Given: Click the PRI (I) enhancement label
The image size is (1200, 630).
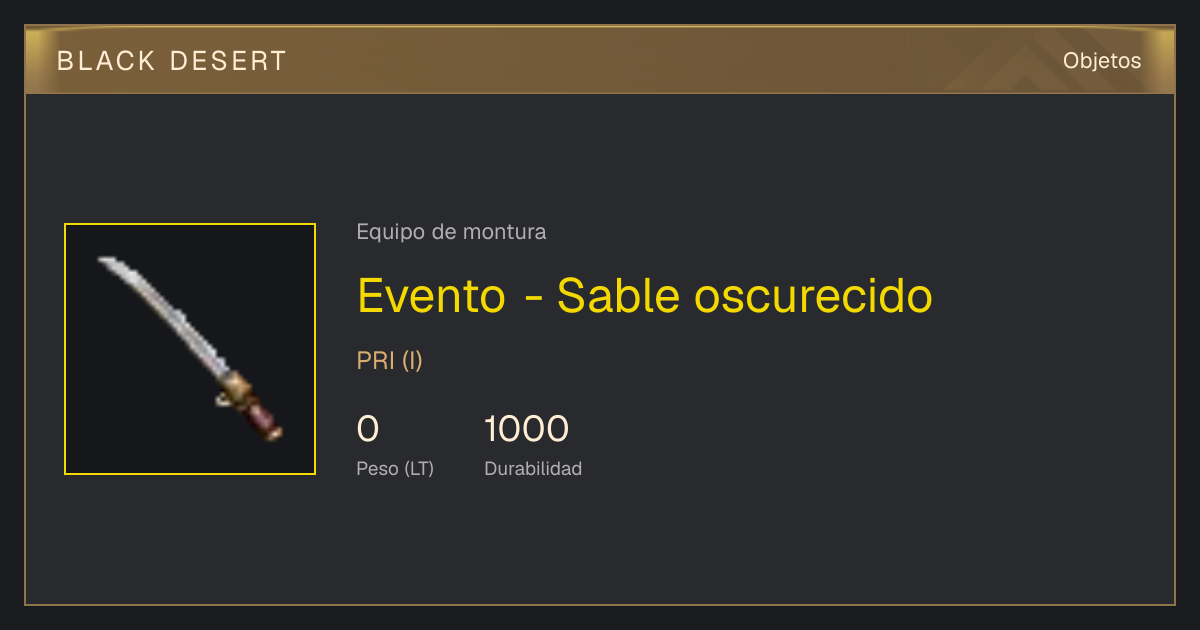Looking at the screenshot, I should pos(390,360).
